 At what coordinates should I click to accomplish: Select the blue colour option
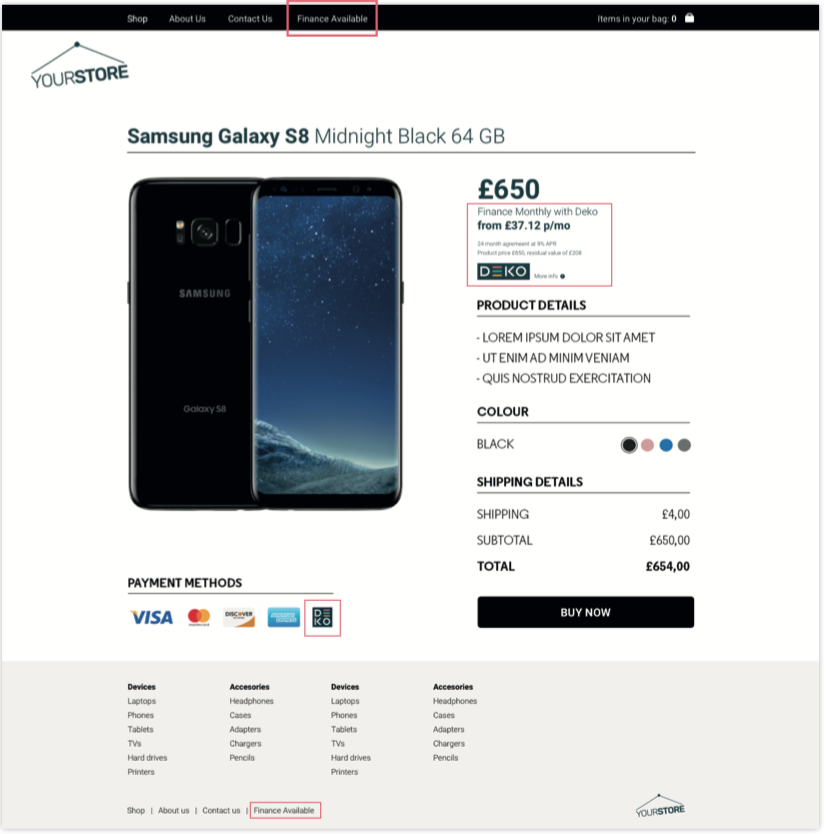[x=666, y=445]
